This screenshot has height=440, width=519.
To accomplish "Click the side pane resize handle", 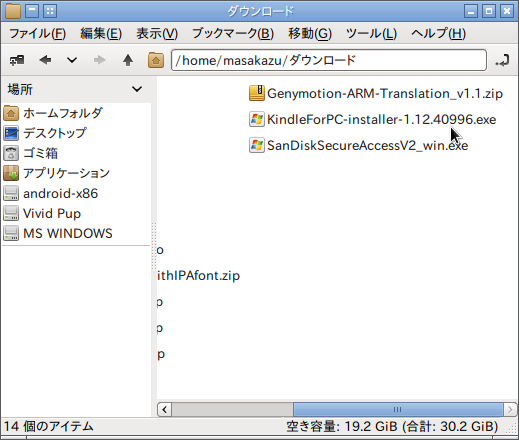I will click(x=154, y=246).
